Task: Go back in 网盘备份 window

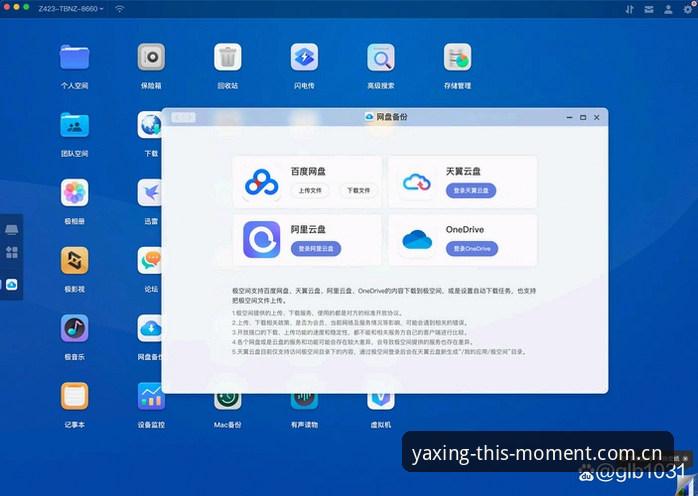Action: click(178, 118)
